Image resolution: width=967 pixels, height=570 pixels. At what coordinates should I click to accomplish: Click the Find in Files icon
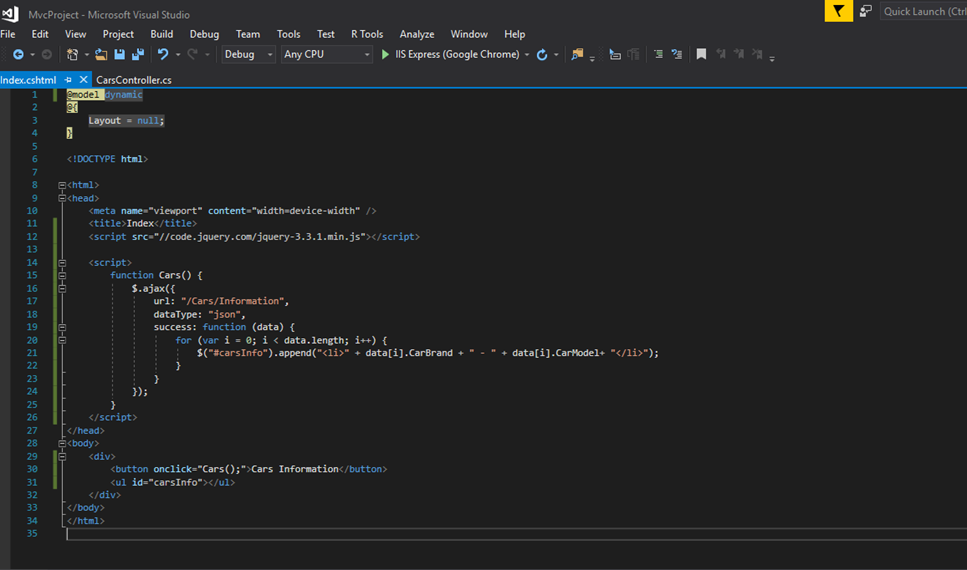point(577,54)
